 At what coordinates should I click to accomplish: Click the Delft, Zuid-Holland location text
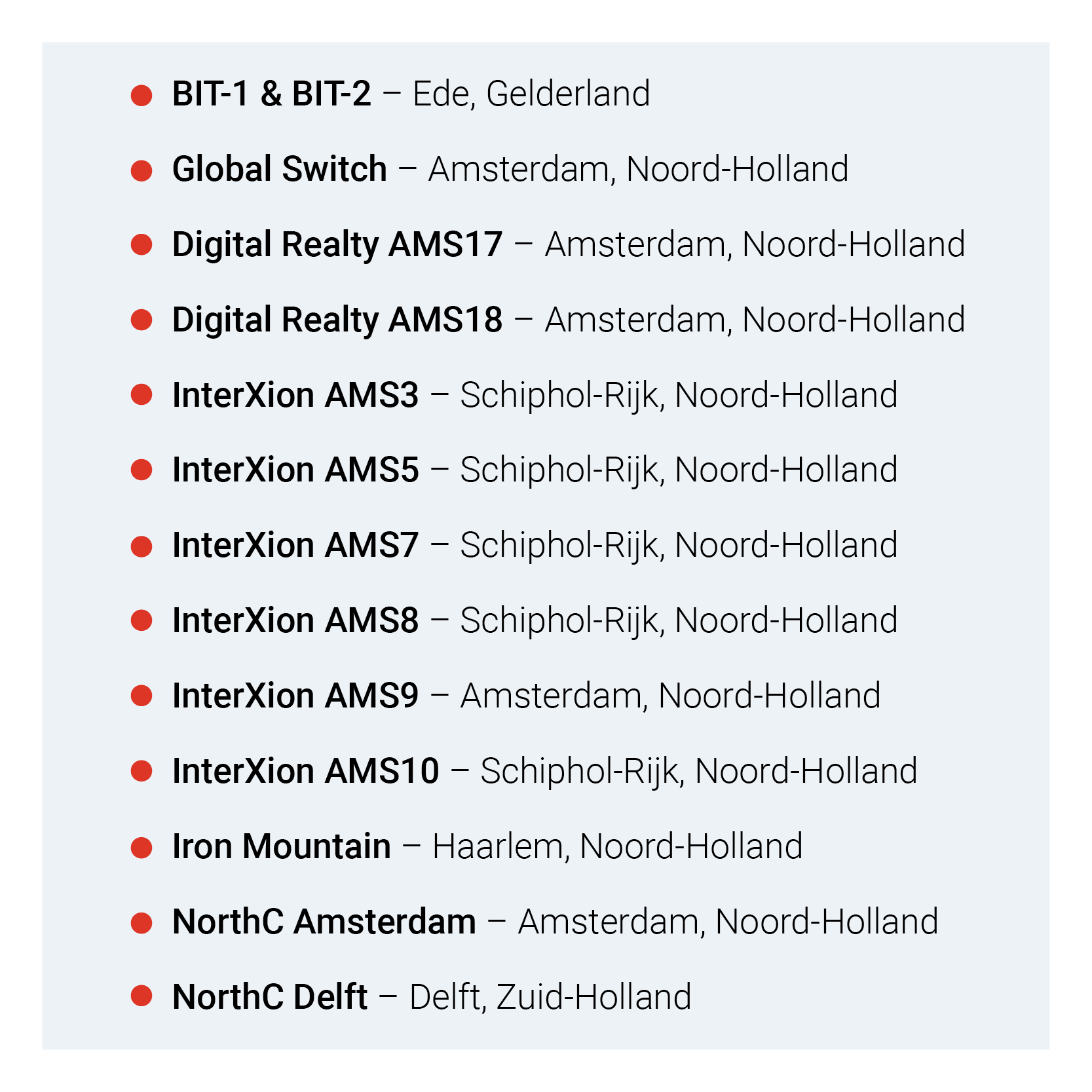[550, 997]
